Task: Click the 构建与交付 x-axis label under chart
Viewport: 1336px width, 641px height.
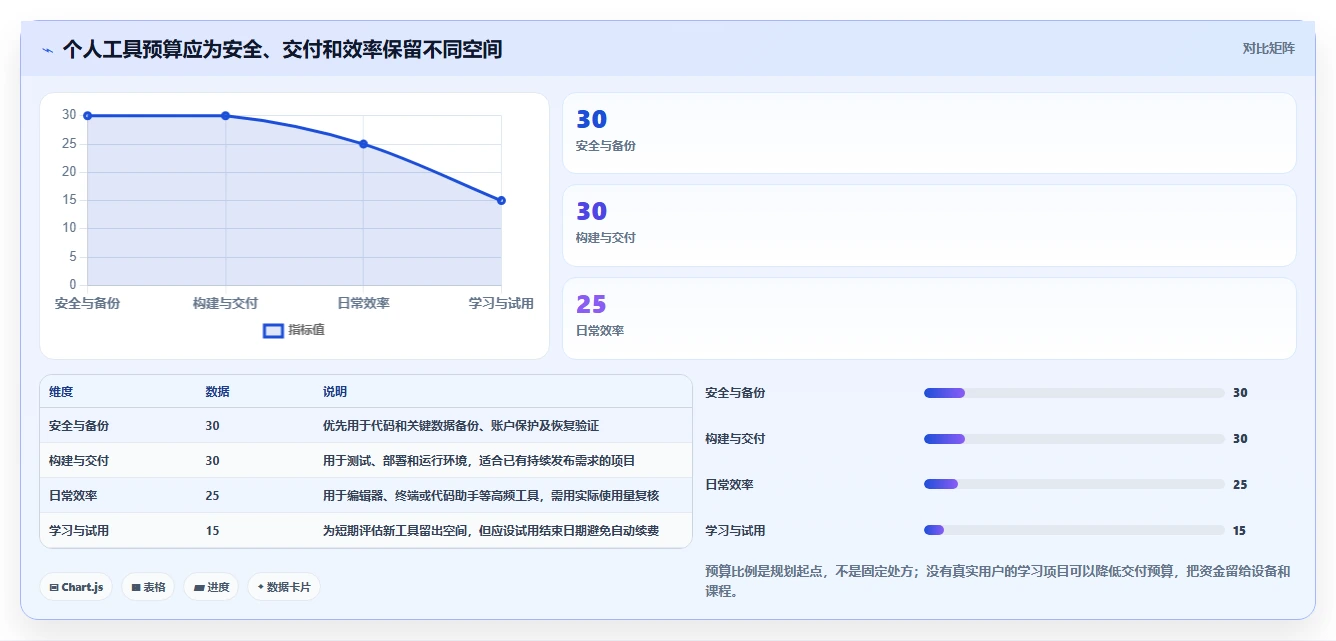Action: (x=225, y=303)
